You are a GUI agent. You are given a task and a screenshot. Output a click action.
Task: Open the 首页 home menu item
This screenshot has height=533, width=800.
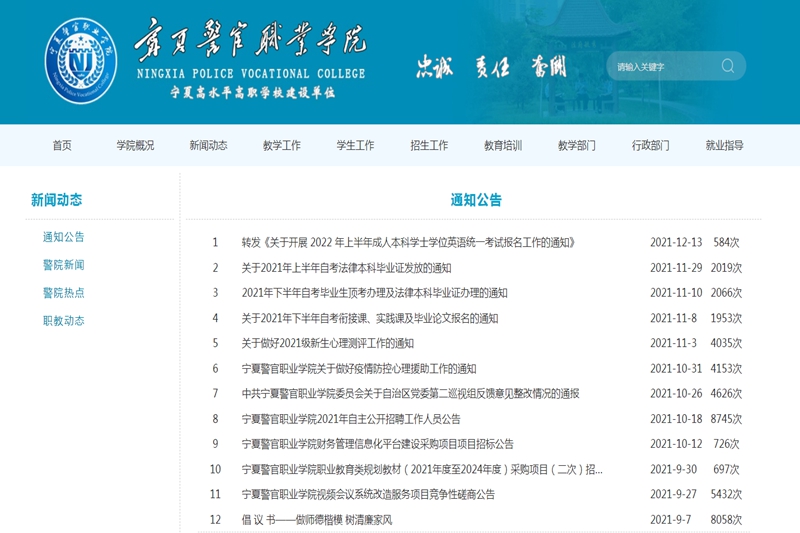(62, 145)
